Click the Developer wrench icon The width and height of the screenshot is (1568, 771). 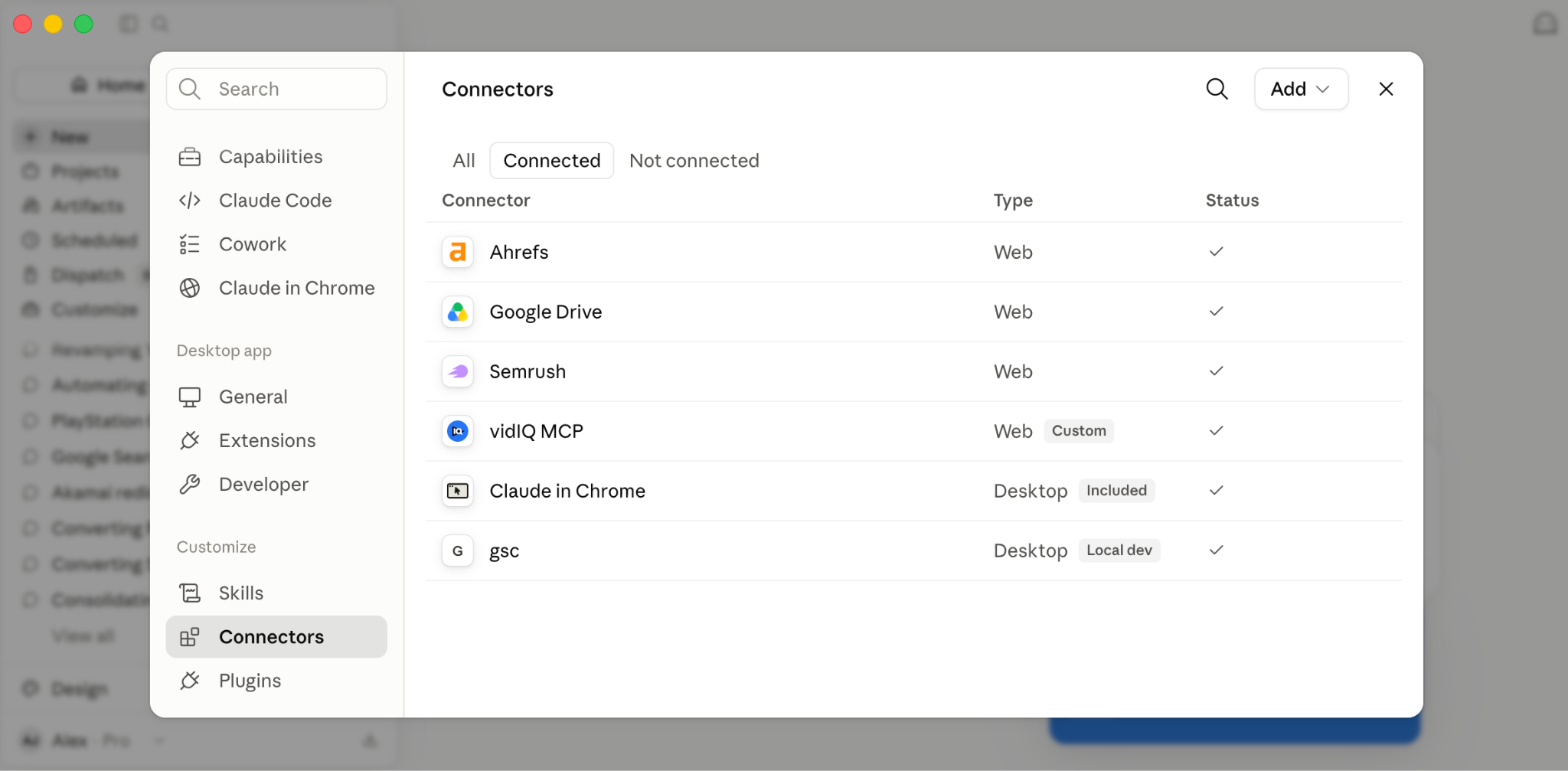click(x=189, y=484)
